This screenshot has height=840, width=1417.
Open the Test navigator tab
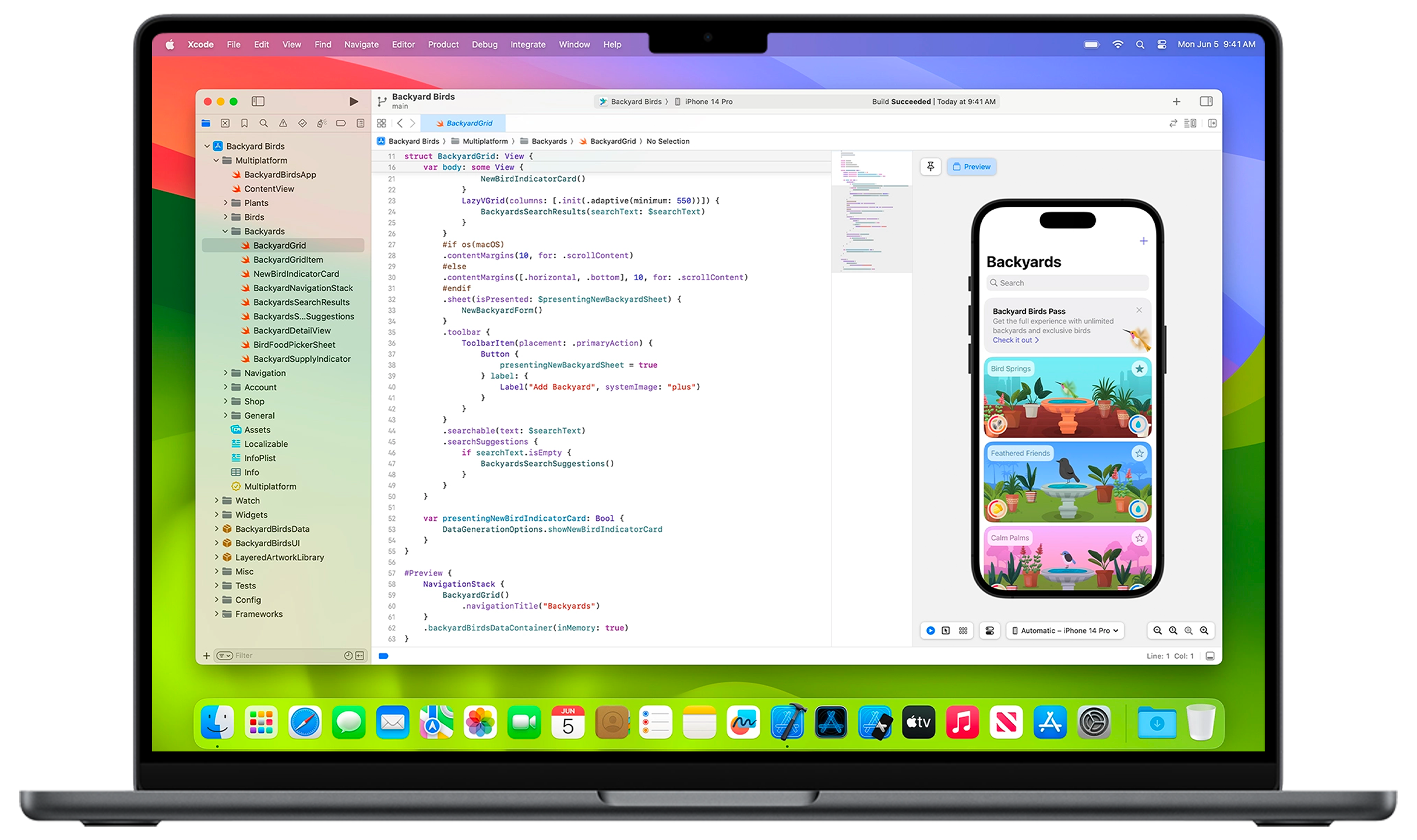[x=302, y=123]
